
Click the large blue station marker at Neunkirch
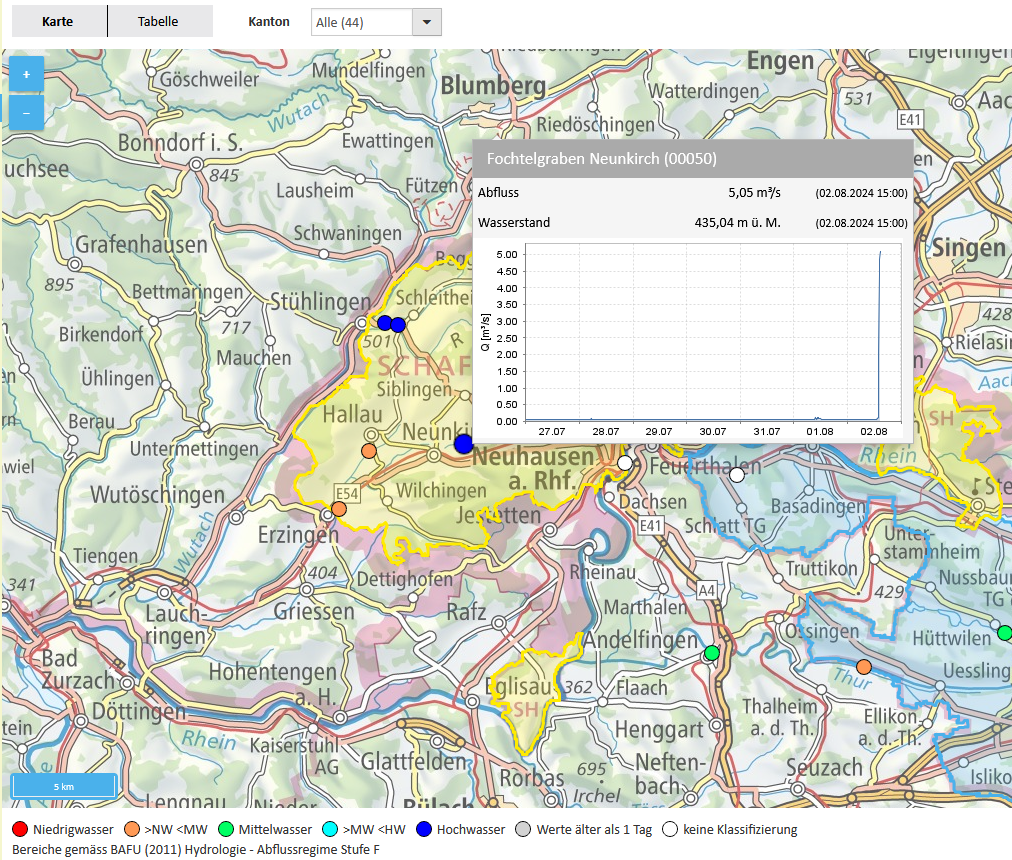coord(463,443)
